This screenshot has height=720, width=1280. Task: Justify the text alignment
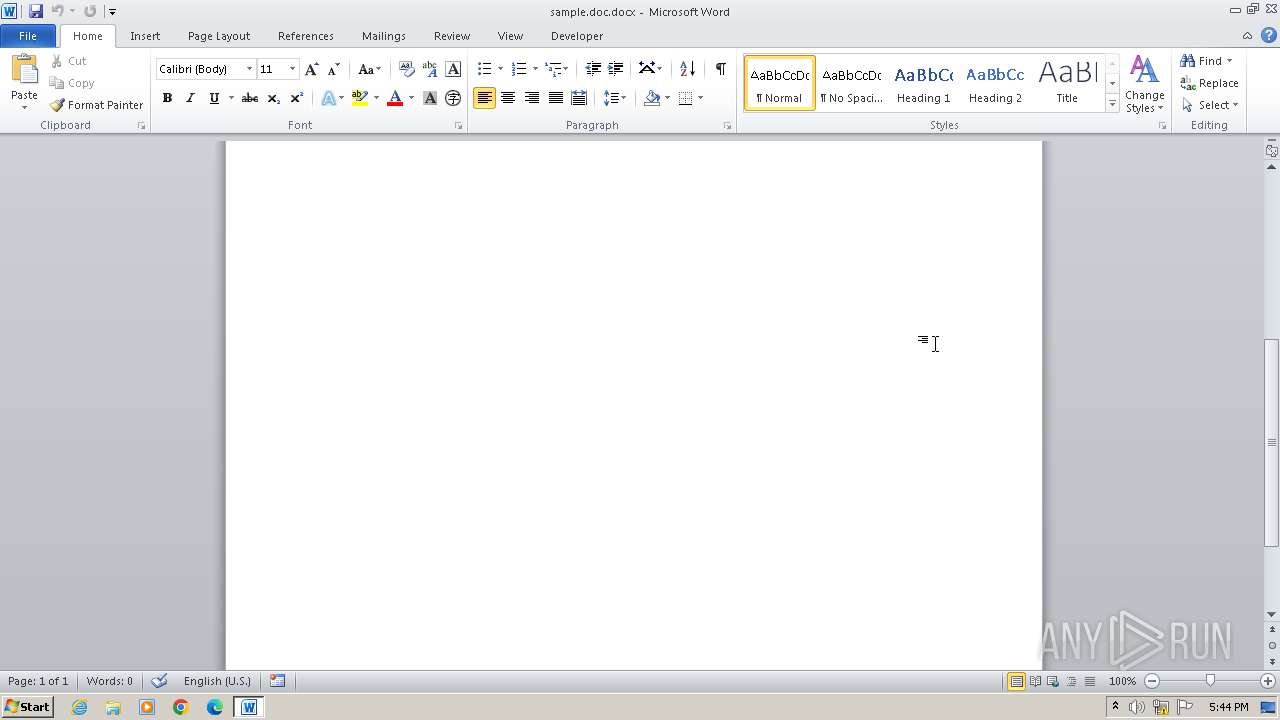(x=555, y=98)
